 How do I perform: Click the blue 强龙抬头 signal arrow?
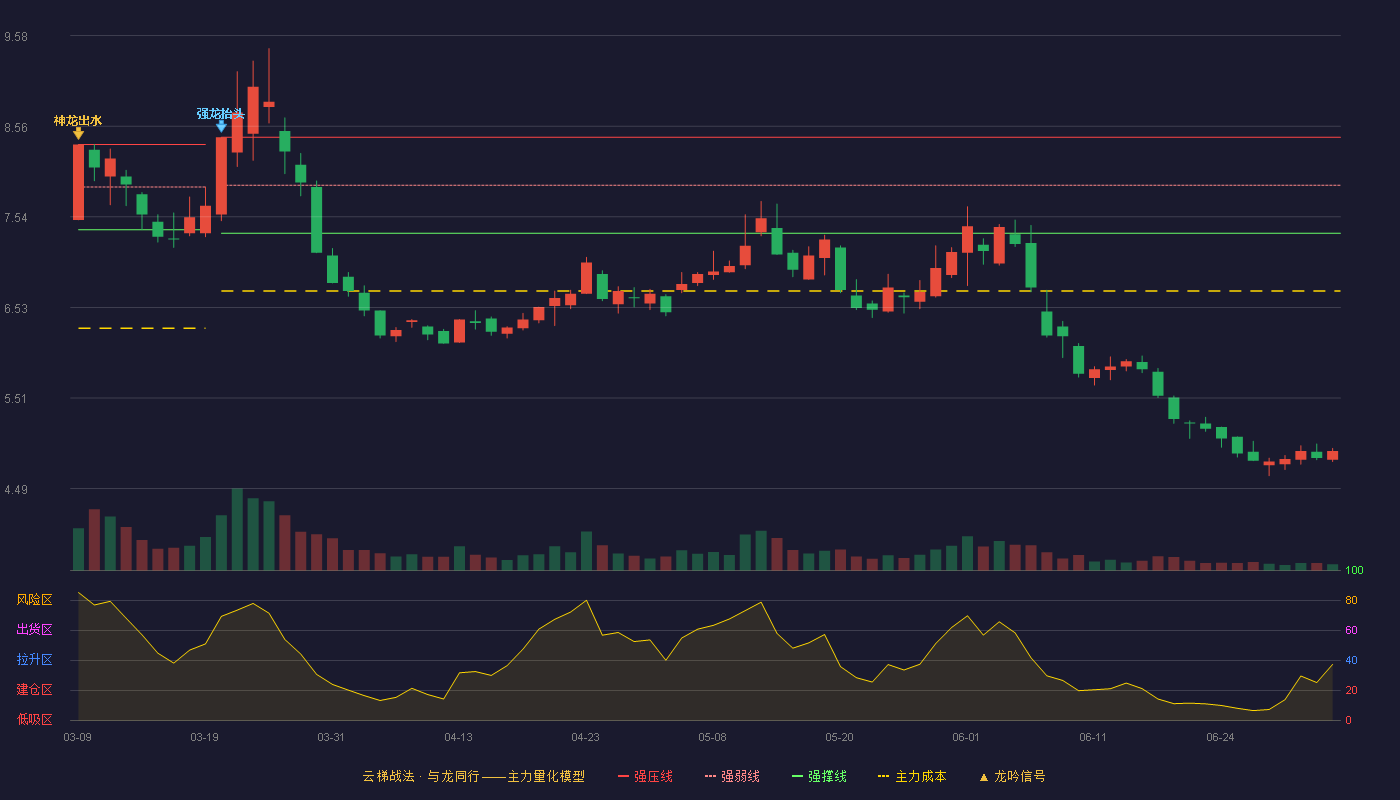tap(221, 127)
